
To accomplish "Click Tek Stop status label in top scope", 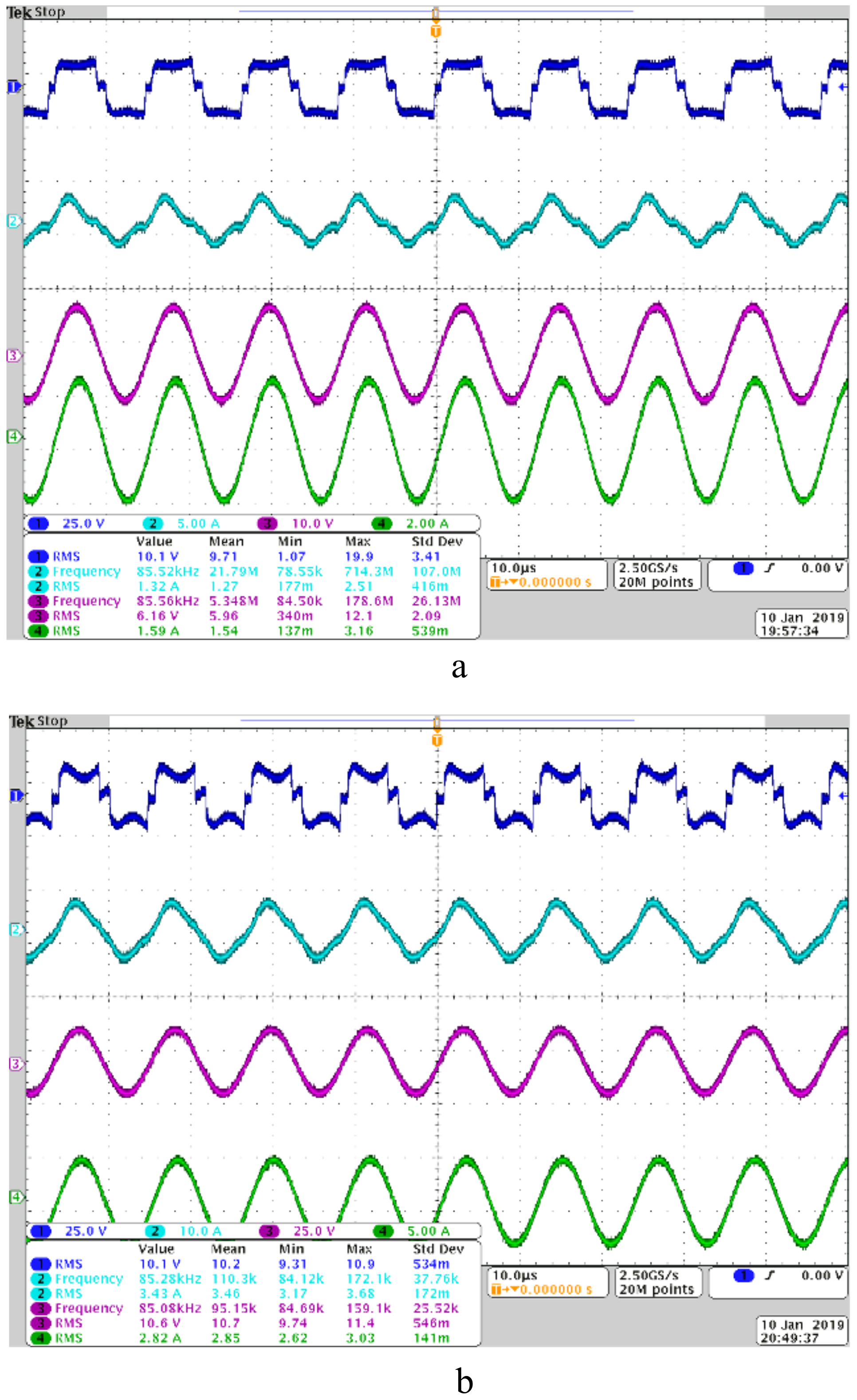I will (x=36, y=12).
